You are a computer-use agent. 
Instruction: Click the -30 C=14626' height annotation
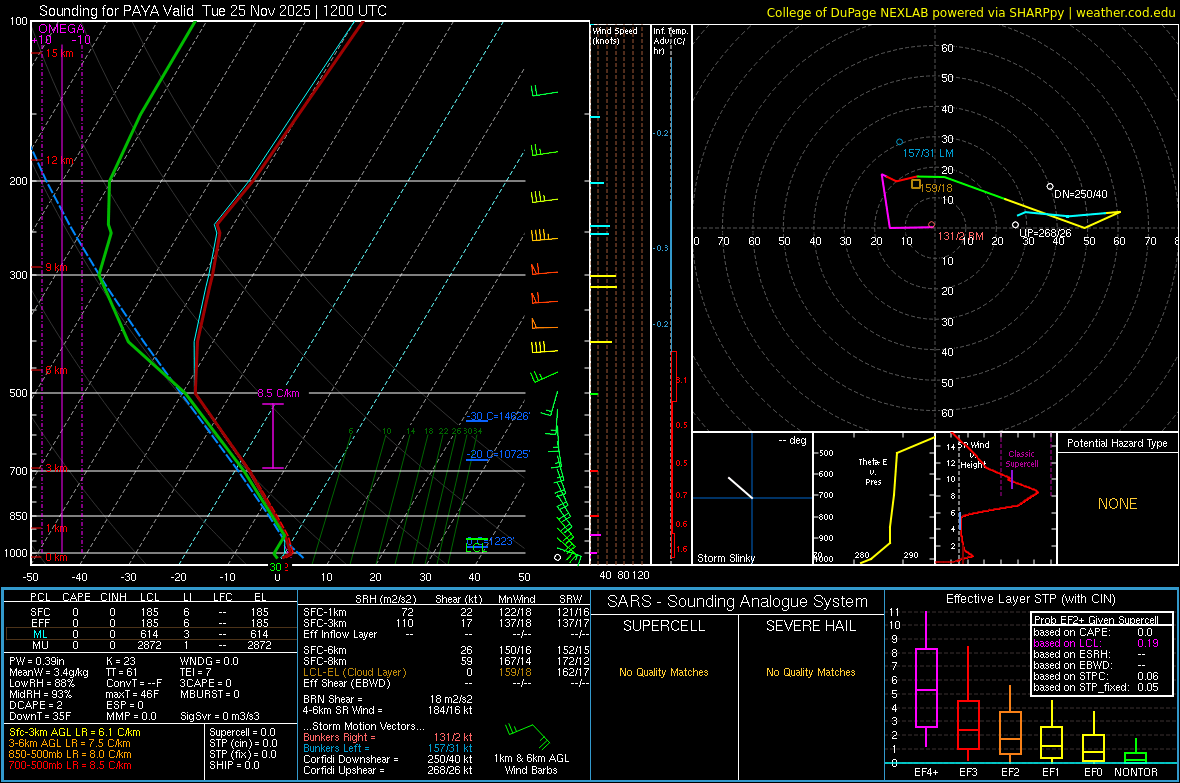point(498,416)
